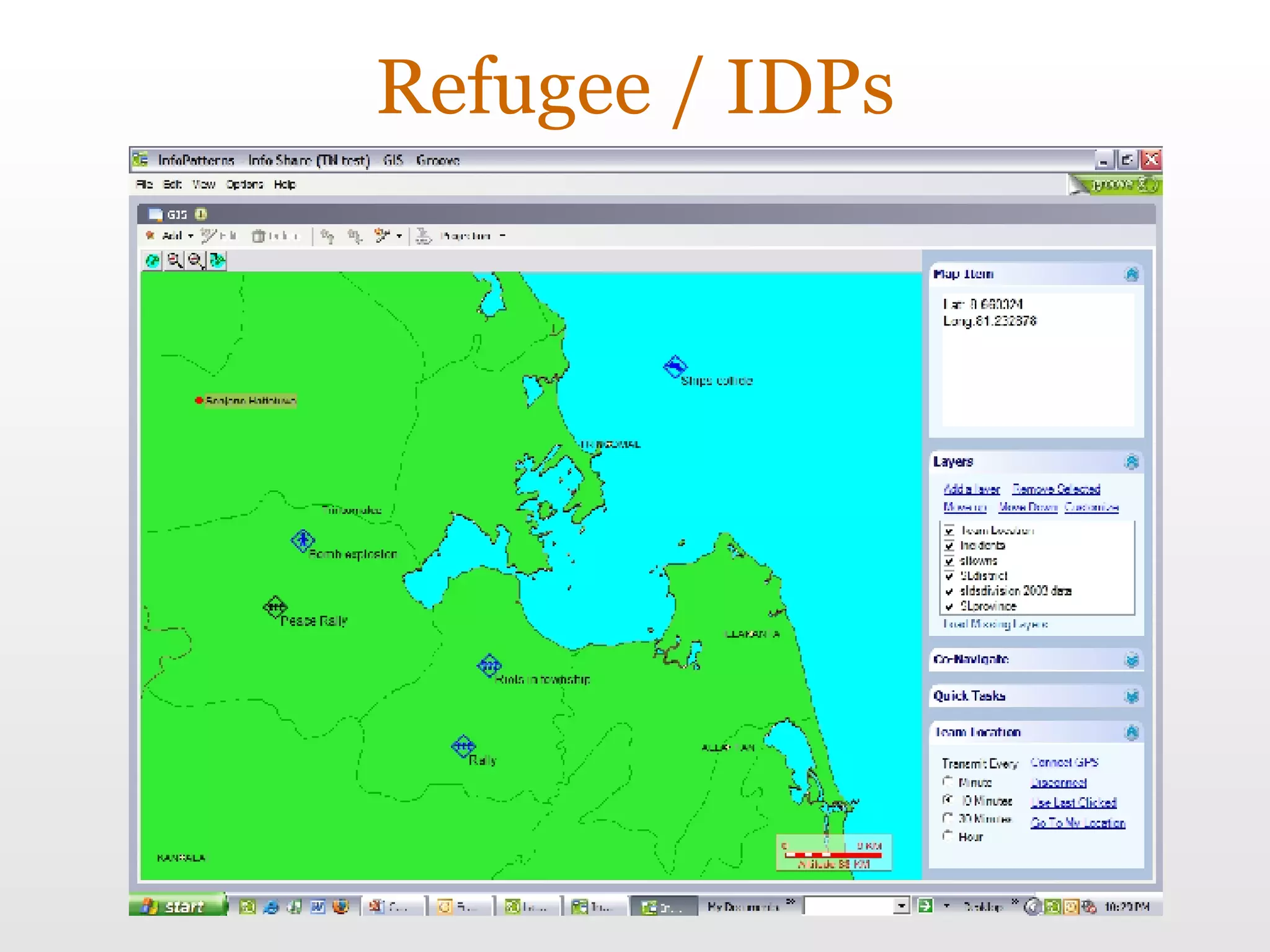Select the 10 Minutes transmit radio button
1270x952 pixels.
pyautogui.click(x=948, y=800)
